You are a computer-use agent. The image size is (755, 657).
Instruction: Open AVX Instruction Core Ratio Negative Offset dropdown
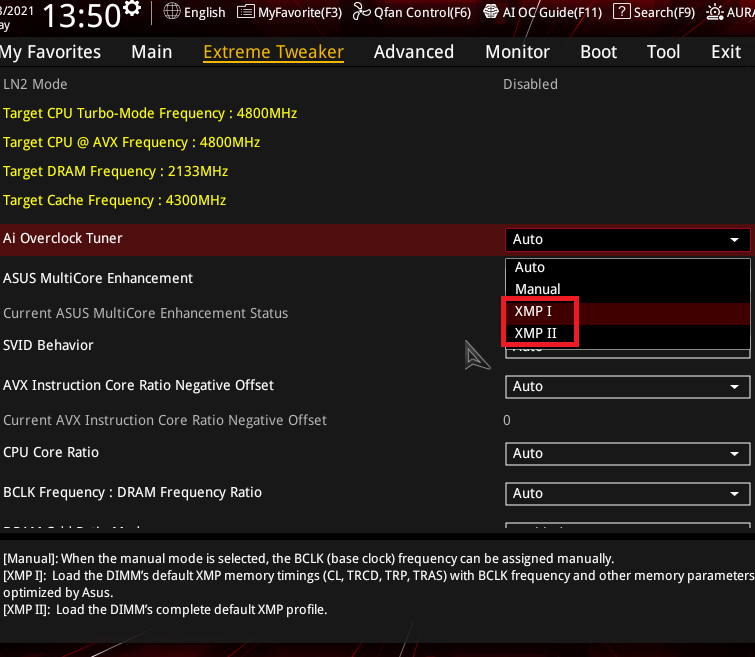(x=627, y=387)
